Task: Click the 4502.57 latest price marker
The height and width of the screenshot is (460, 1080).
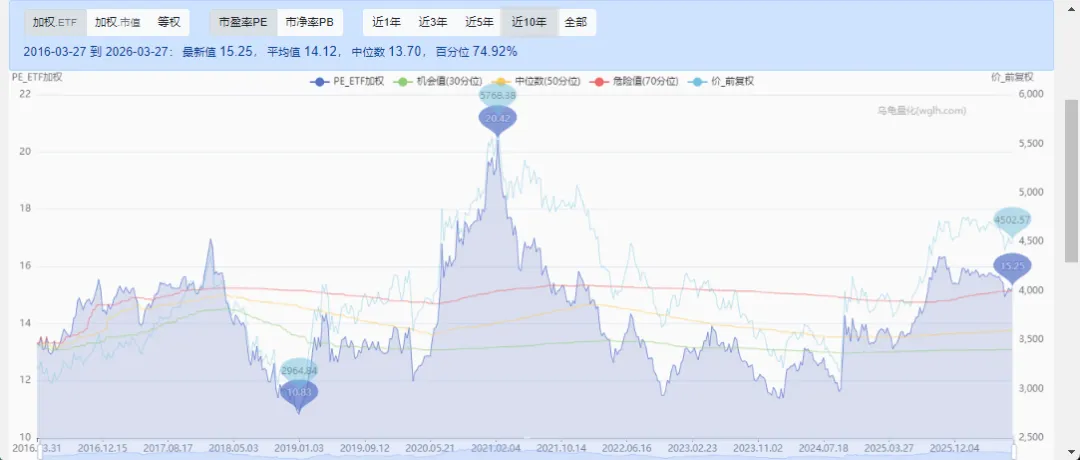Action: tap(1012, 220)
